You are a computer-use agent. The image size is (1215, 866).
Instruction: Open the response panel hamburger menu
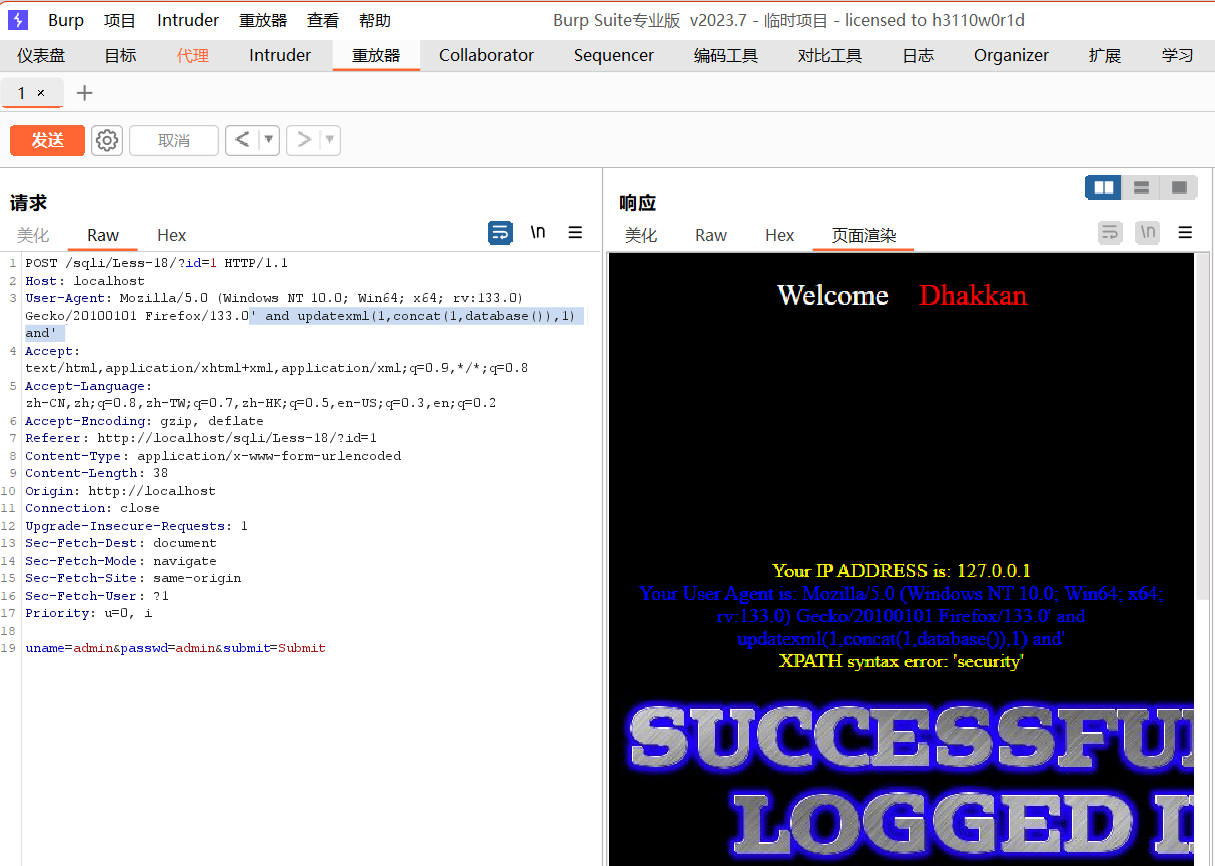tap(1185, 233)
